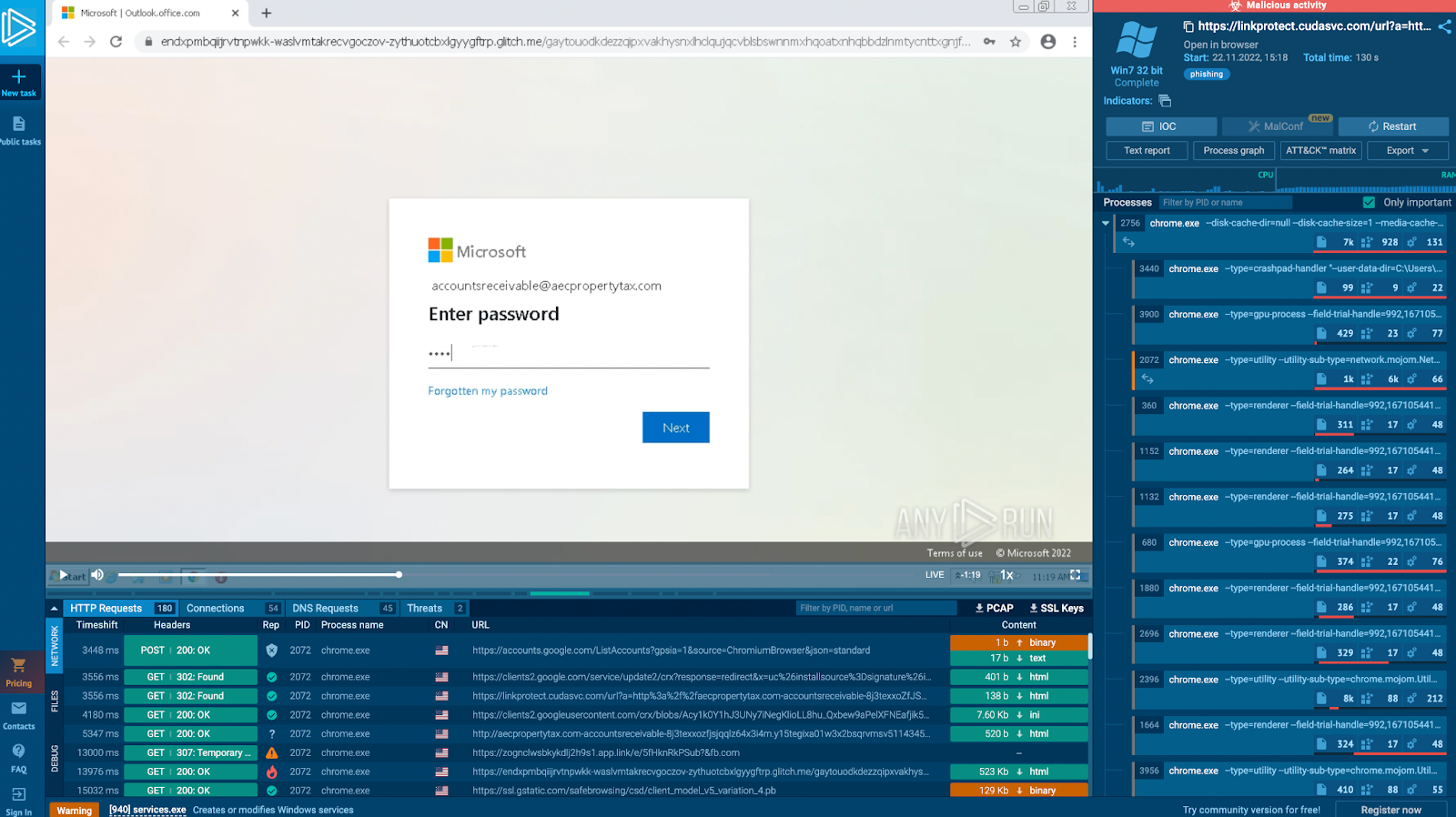Share the task with share icon
This screenshot has width=1456, height=817.
[x=1444, y=26]
